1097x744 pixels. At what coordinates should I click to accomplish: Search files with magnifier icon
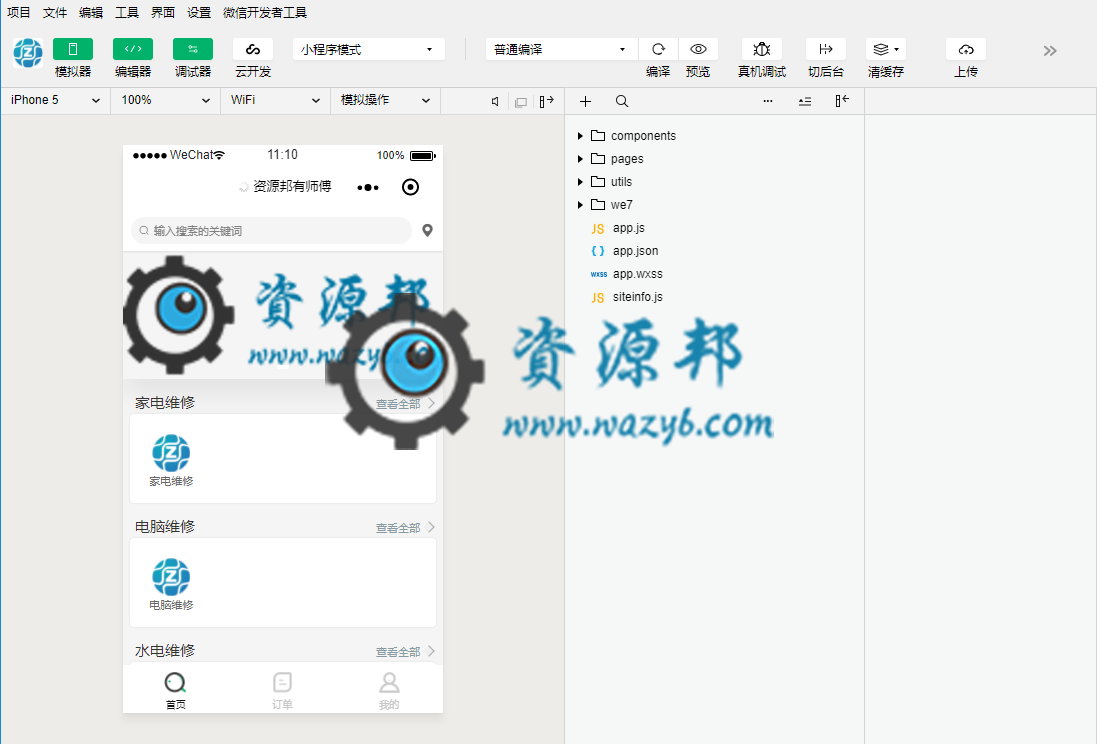point(622,101)
